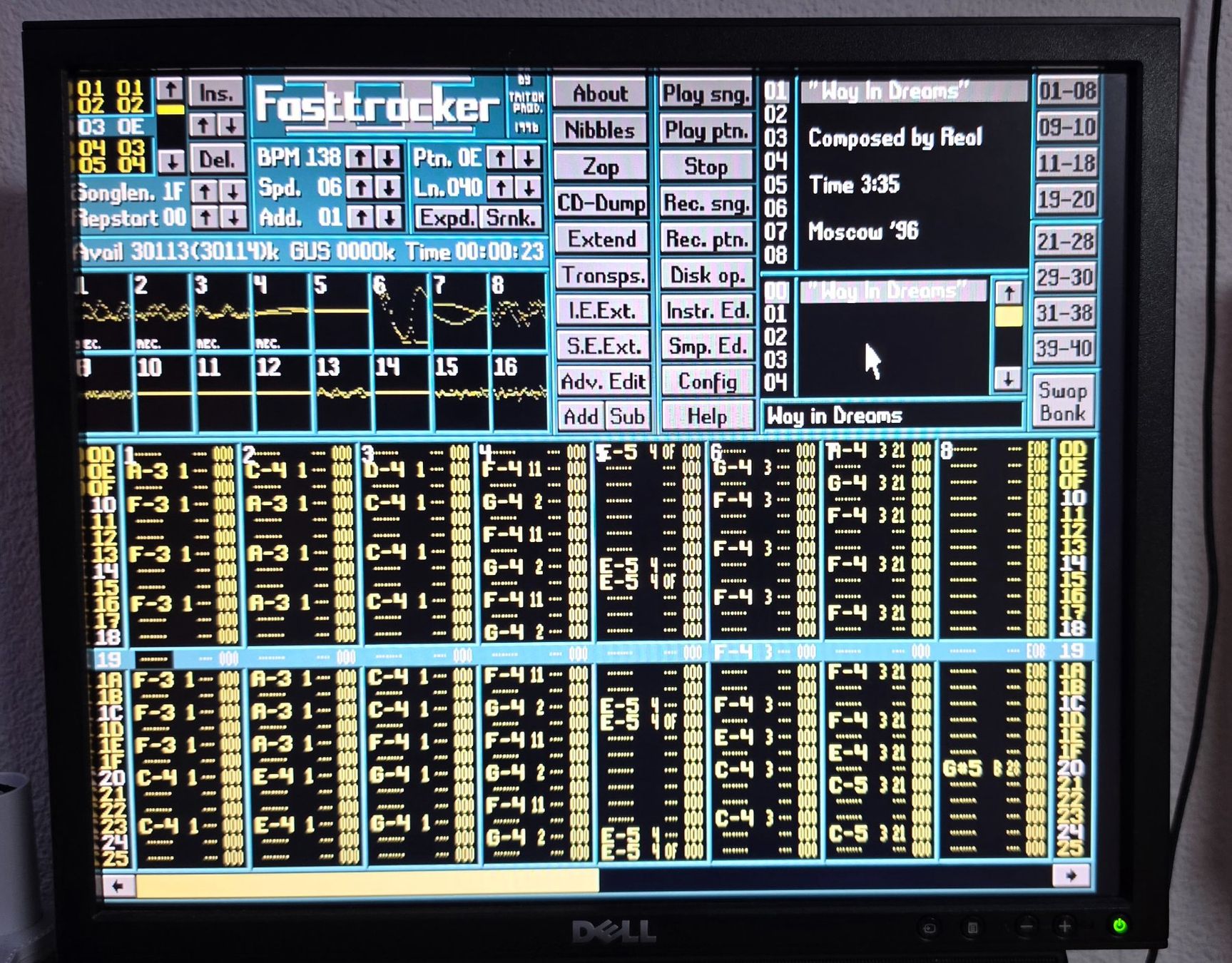Decrease Songlen. with down arrow

point(233,191)
